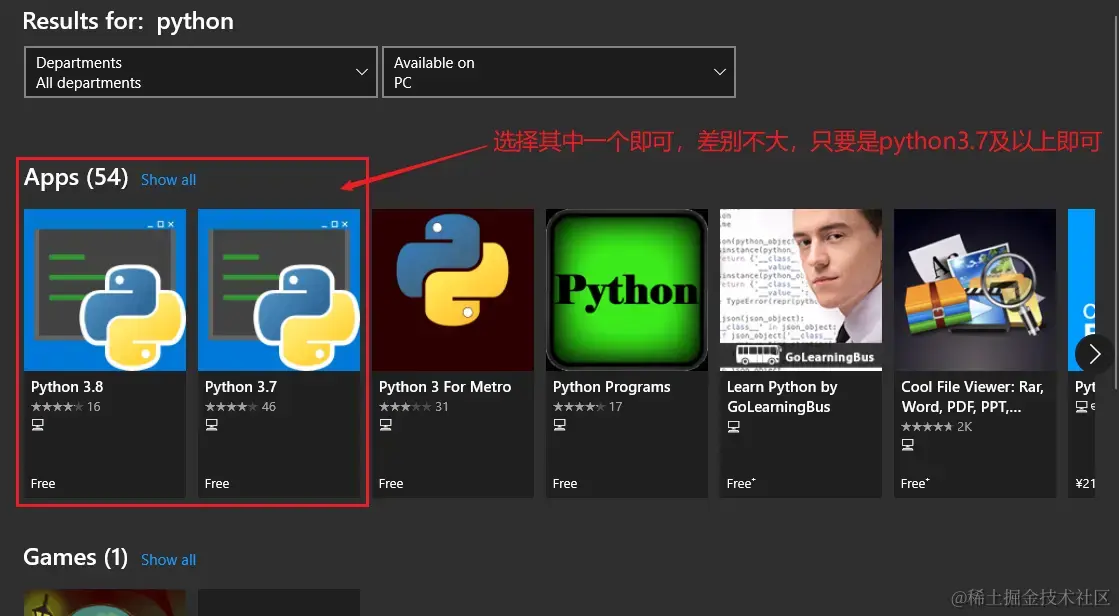Click the PC device icon under Python 3.8
Viewport: 1119px width, 616px height.
[x=35, y=424]
